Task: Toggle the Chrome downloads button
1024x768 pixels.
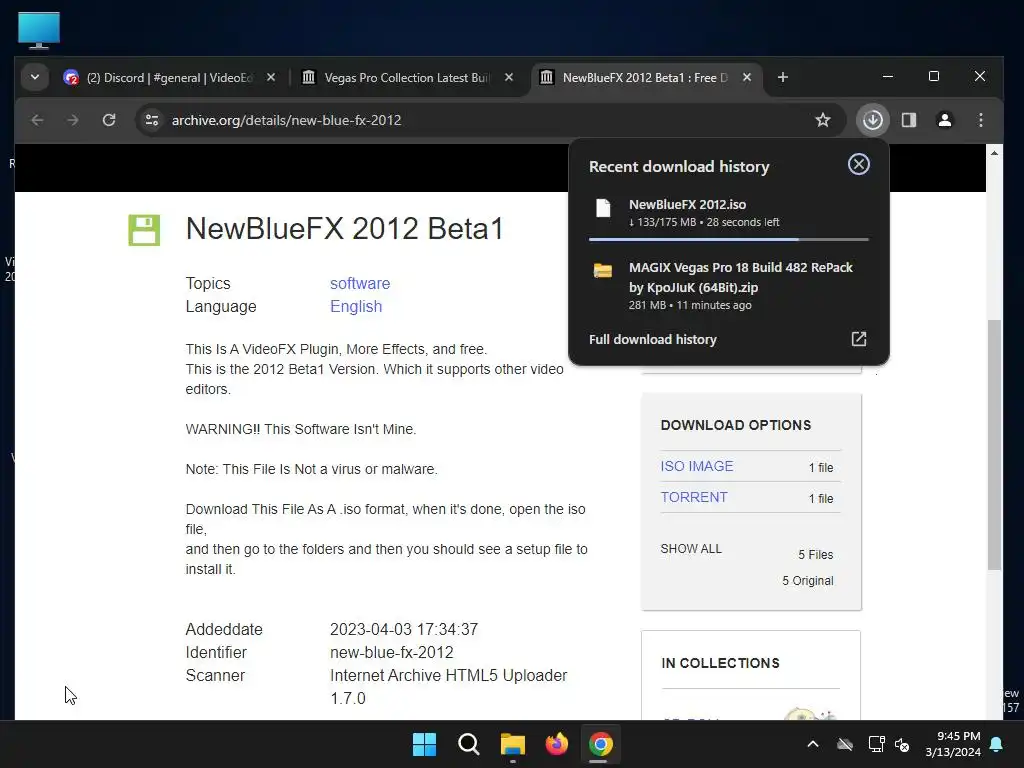Action: click(x=872, y=120)
